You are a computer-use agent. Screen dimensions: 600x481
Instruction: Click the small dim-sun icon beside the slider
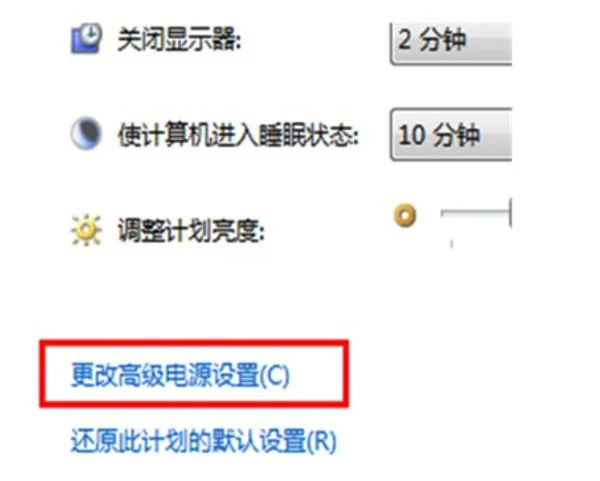(405, 215)
